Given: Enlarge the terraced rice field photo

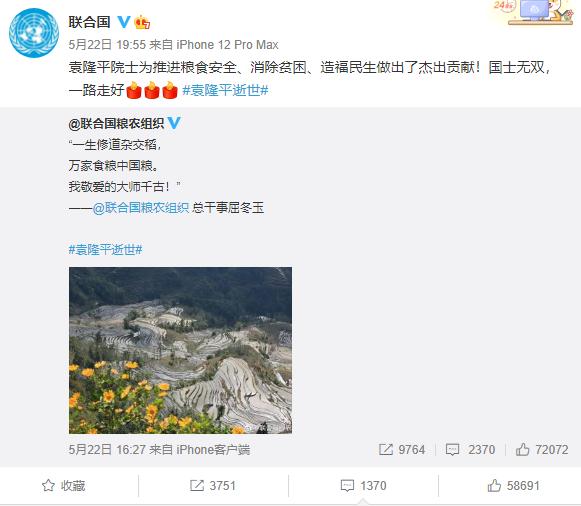Looking at the screenshot, I should 180,350.
